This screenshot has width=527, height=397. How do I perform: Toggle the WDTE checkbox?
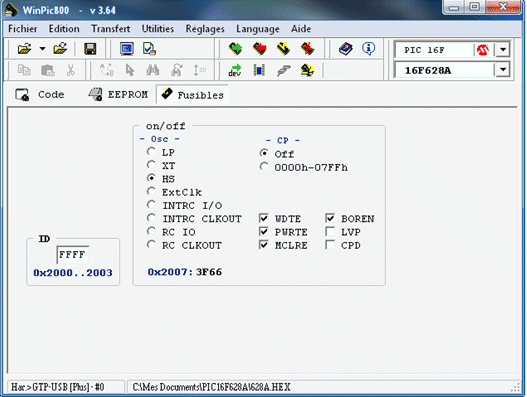[264, 219]
